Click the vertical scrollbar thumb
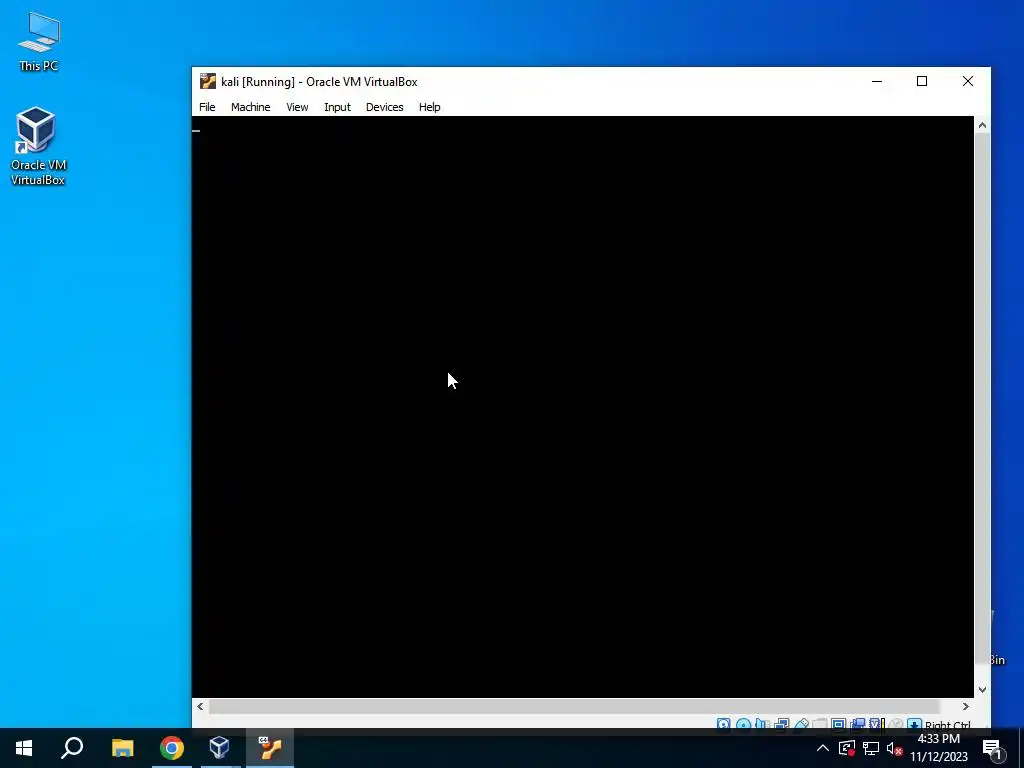1024x768 pixels. pyautogui.click(x=982, y=398)
